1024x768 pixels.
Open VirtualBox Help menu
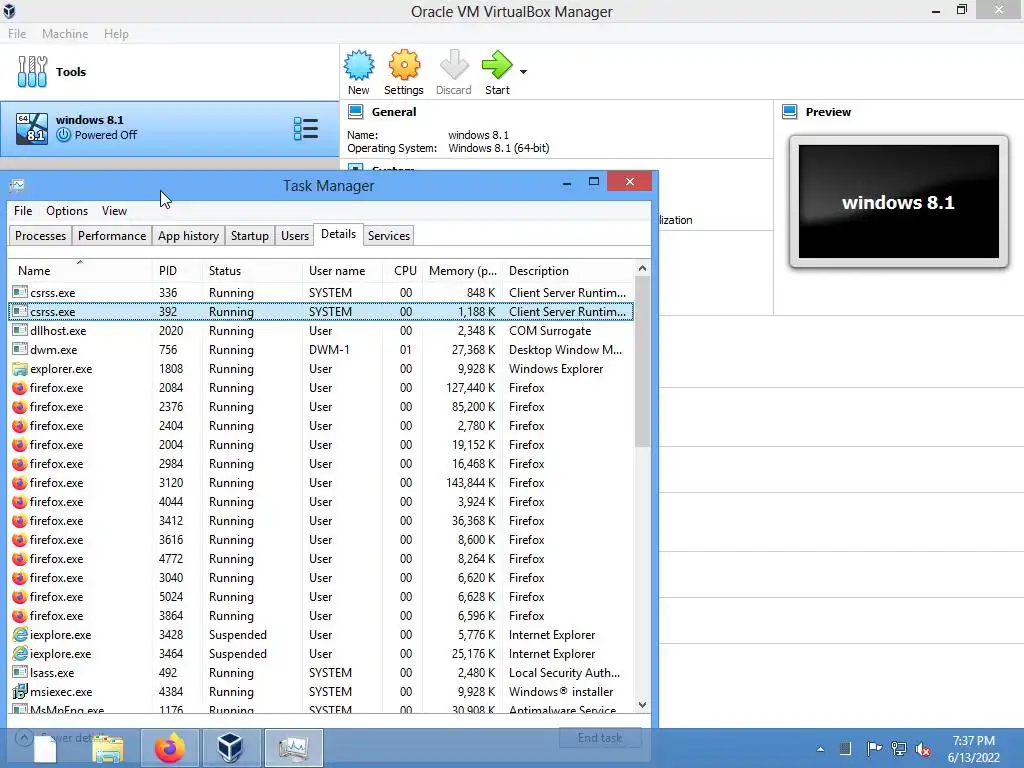(116, 33)
